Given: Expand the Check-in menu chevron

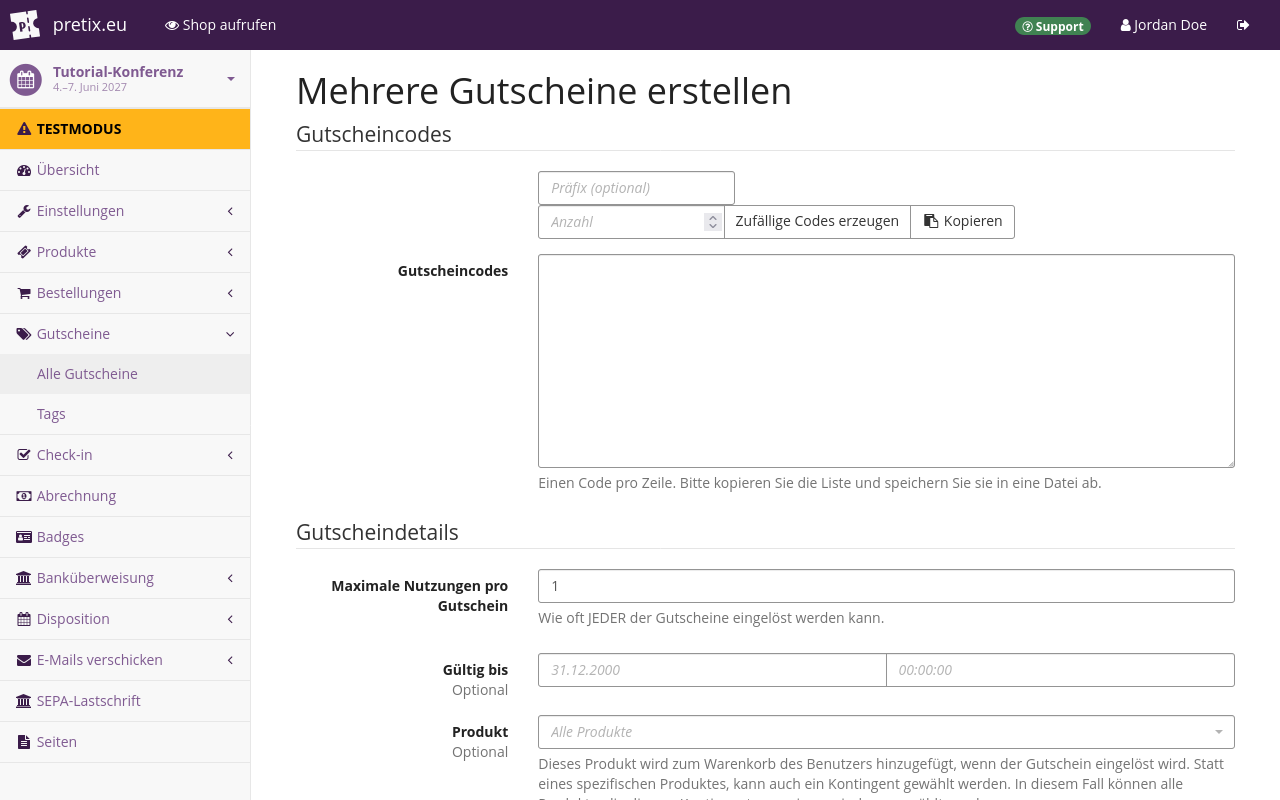Looking at the screenshot, I should [230, 455].
